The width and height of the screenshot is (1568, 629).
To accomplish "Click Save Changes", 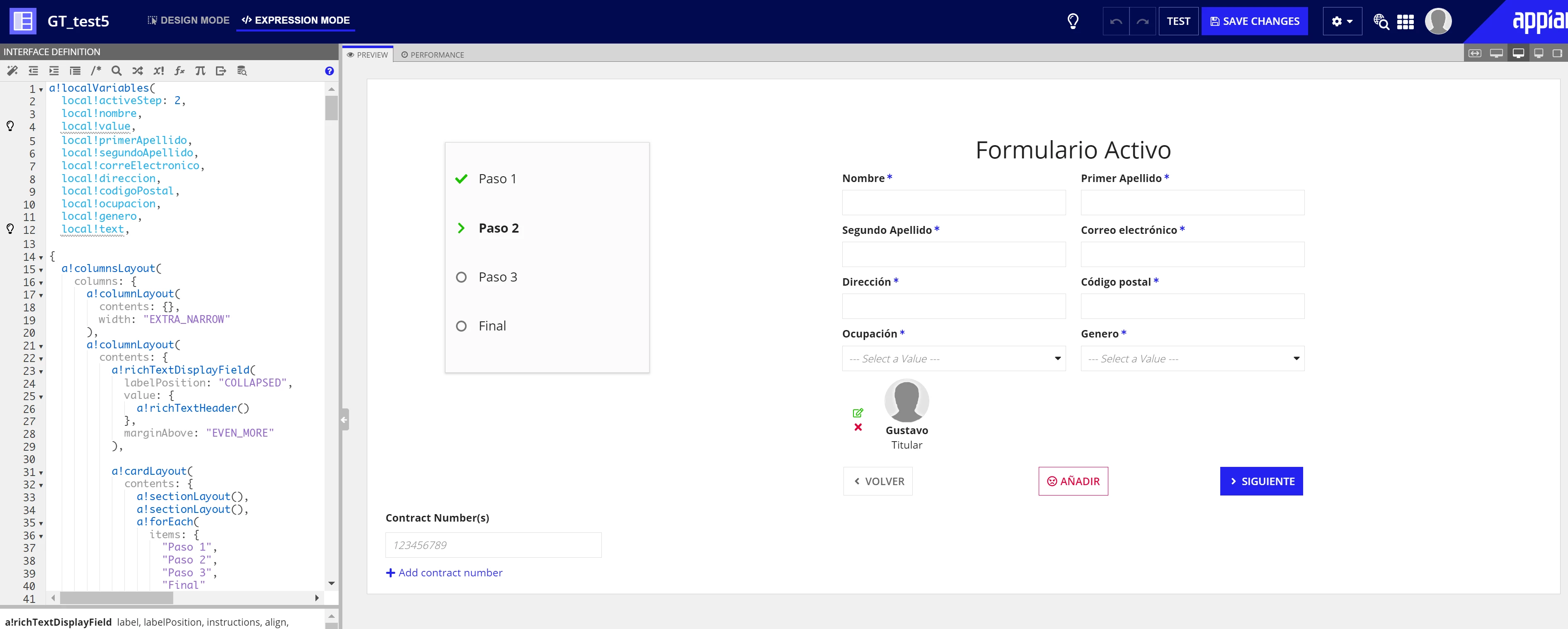I will click(x=1255, y=21).
